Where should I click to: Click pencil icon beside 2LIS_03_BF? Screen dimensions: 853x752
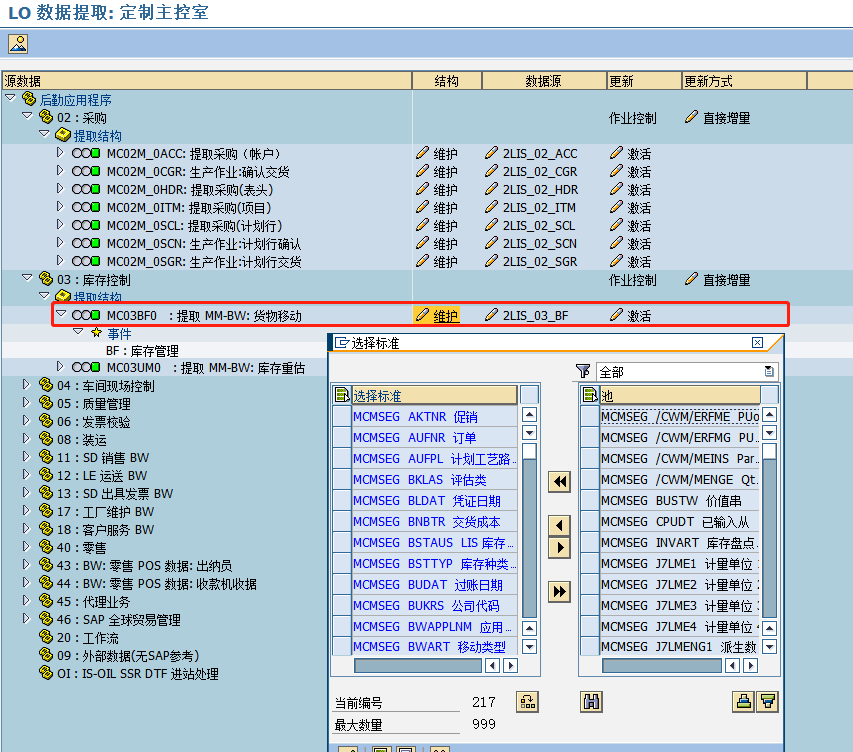point(491,315)
